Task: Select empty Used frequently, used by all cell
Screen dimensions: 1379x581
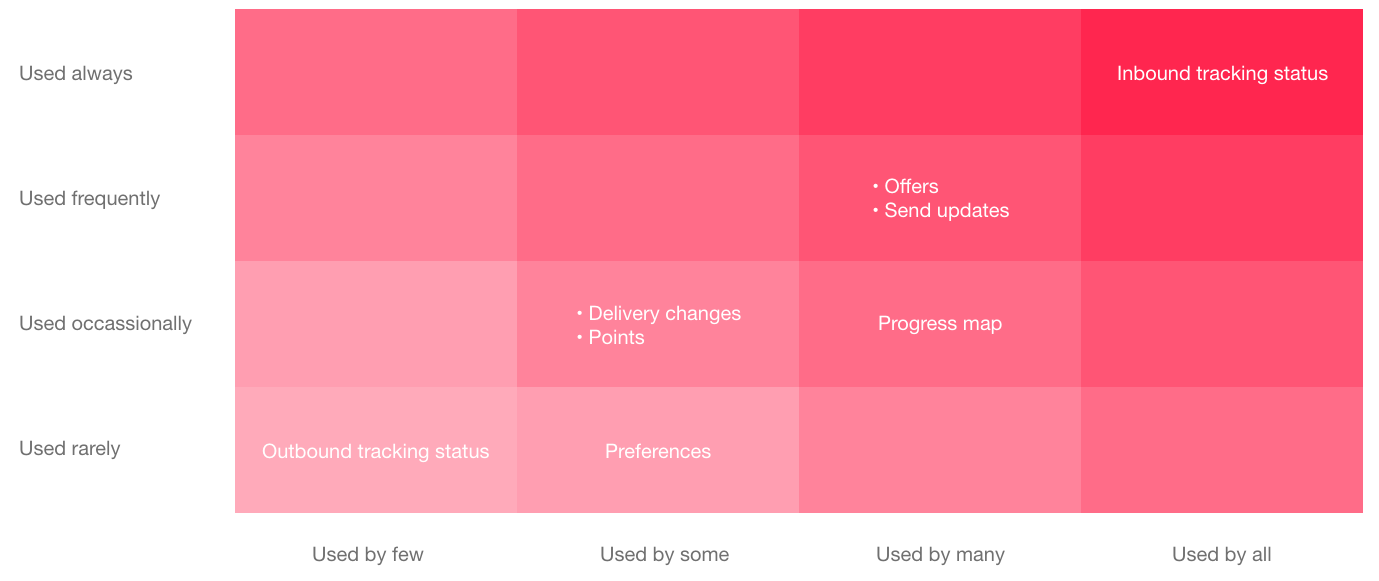Action: [1222, 198]
